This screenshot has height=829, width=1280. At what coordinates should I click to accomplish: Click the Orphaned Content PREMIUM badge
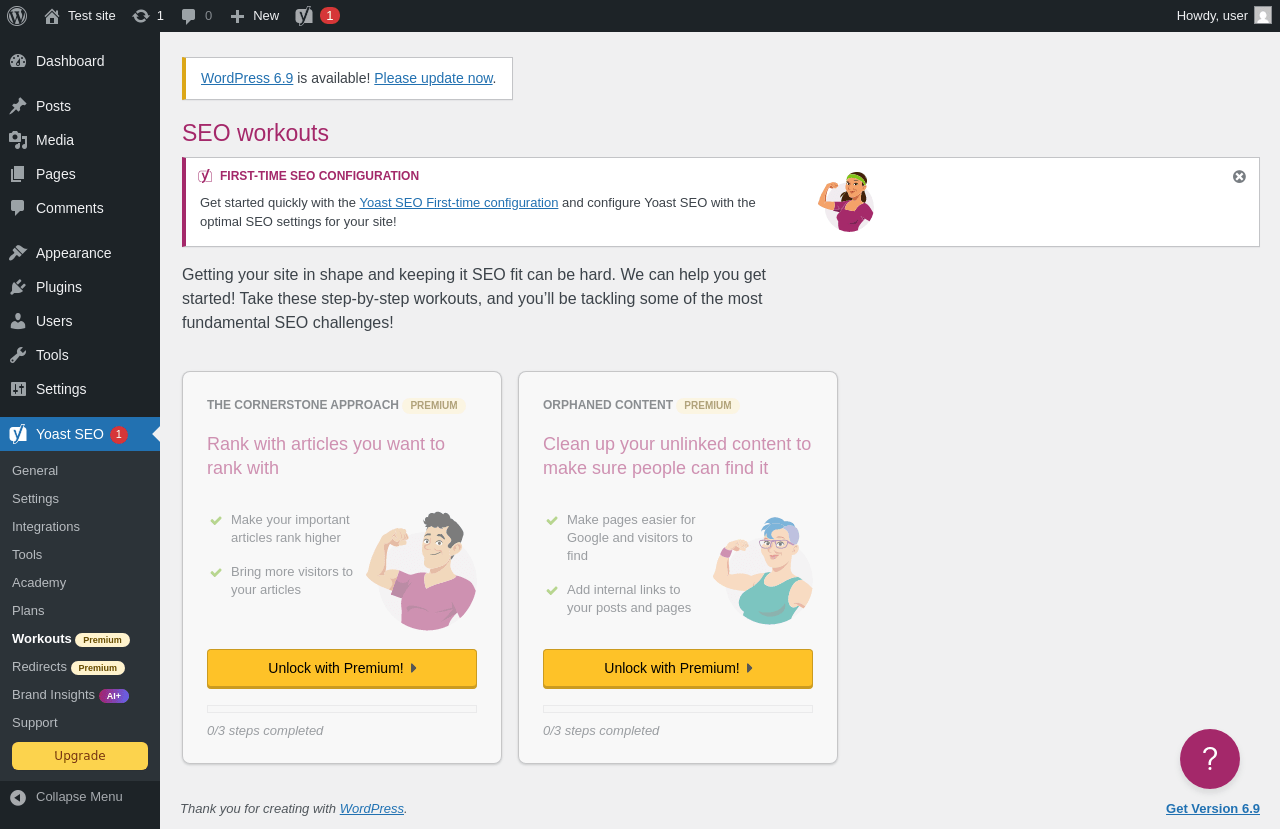[x=708, y=406]
